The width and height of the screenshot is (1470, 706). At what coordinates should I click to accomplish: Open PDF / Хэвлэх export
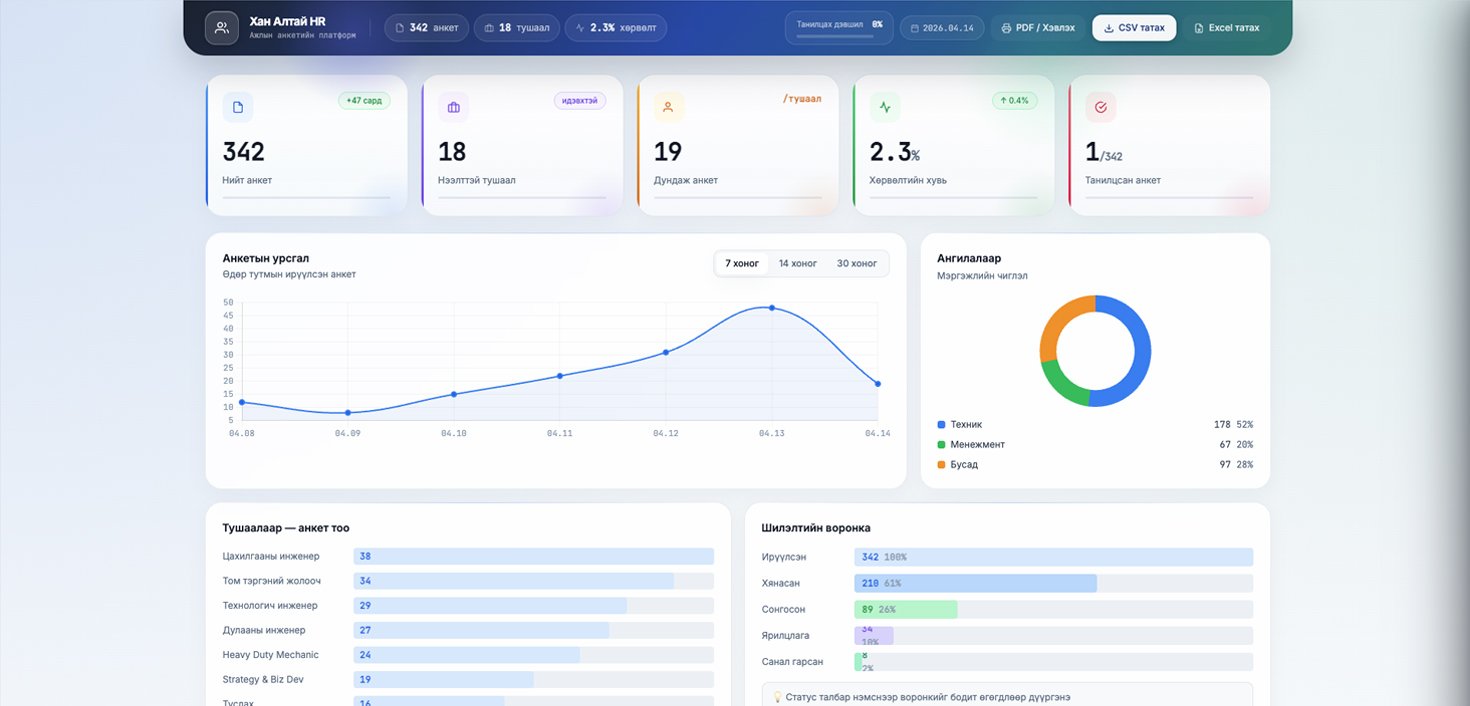[1038, 28]
